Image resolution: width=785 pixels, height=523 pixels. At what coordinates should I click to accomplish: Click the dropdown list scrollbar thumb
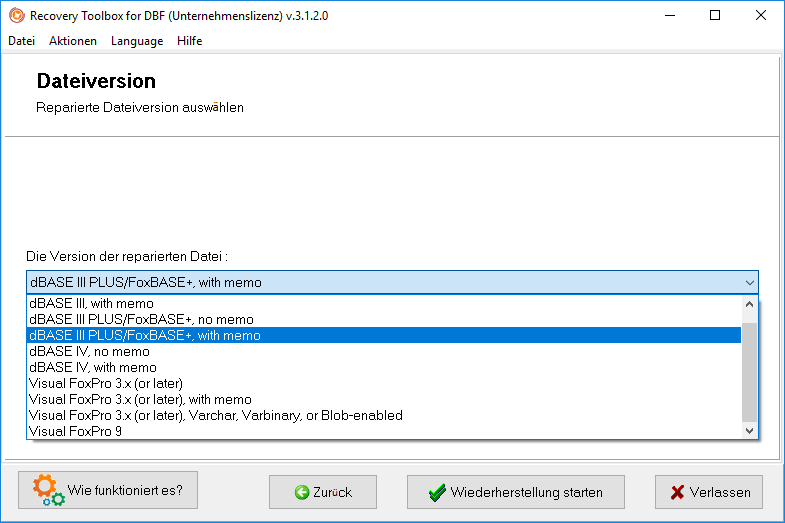click(x=749, y=372)
